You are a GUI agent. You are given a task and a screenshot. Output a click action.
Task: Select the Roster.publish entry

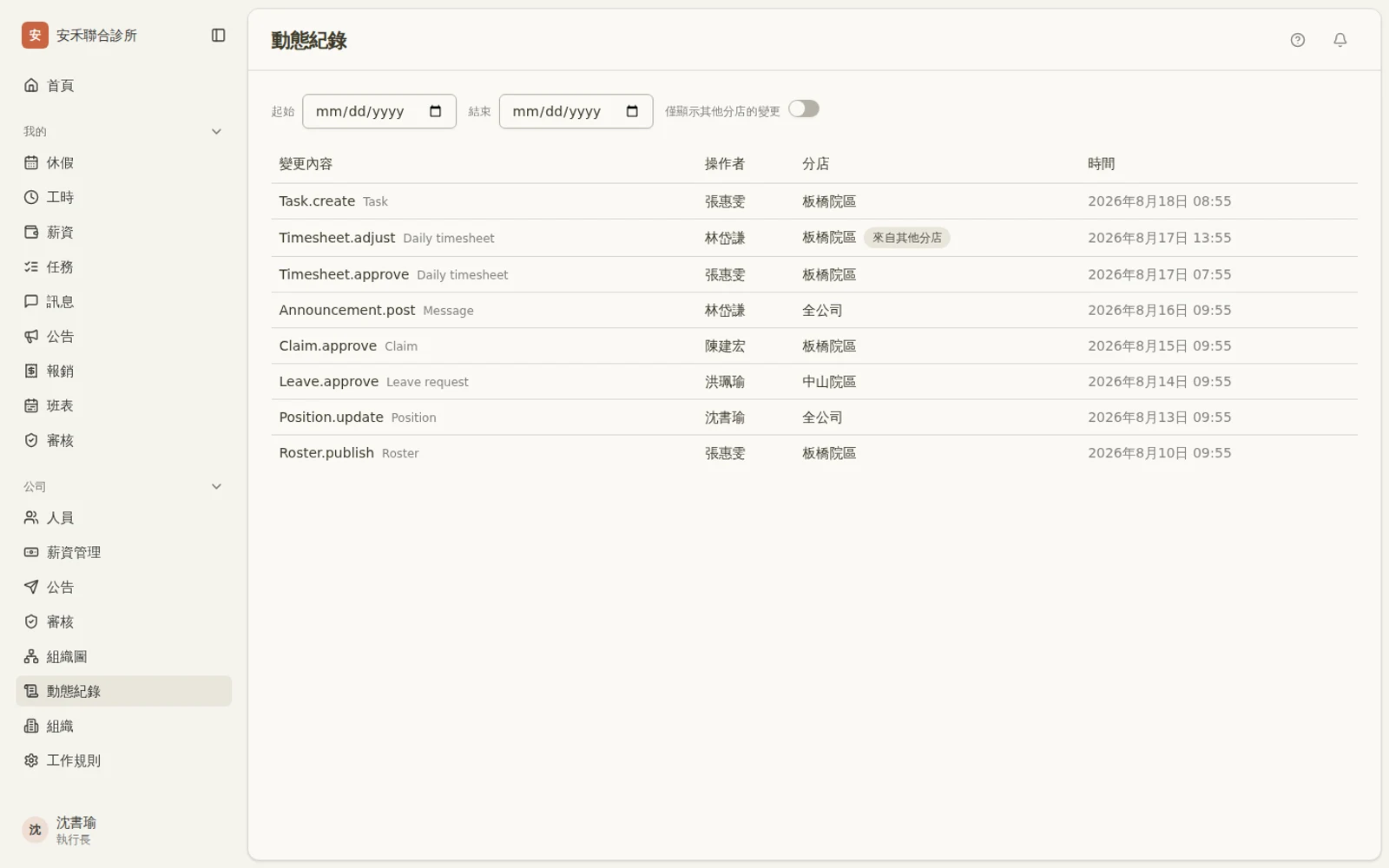[814, 453]
